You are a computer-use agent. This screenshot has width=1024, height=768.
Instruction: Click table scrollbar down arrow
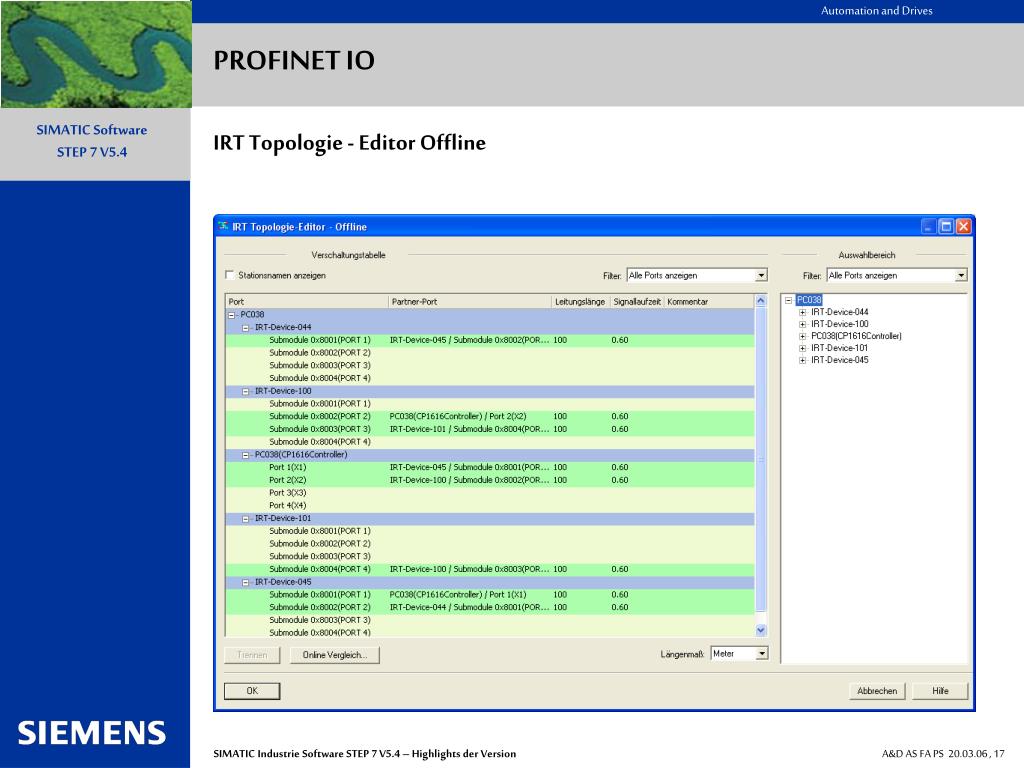(x=760, y=630)
